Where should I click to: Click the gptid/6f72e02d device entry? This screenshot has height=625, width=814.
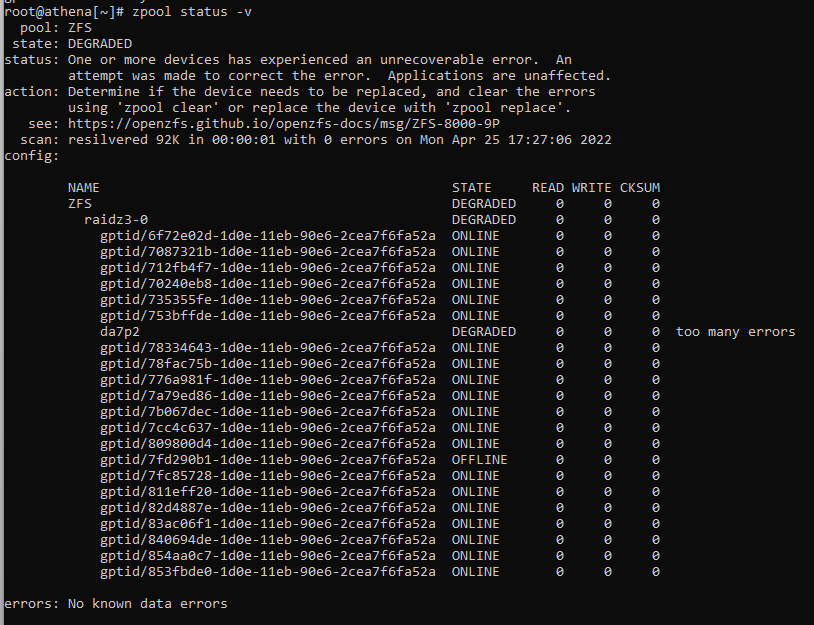pyautogui.click(x=267, y=236)
